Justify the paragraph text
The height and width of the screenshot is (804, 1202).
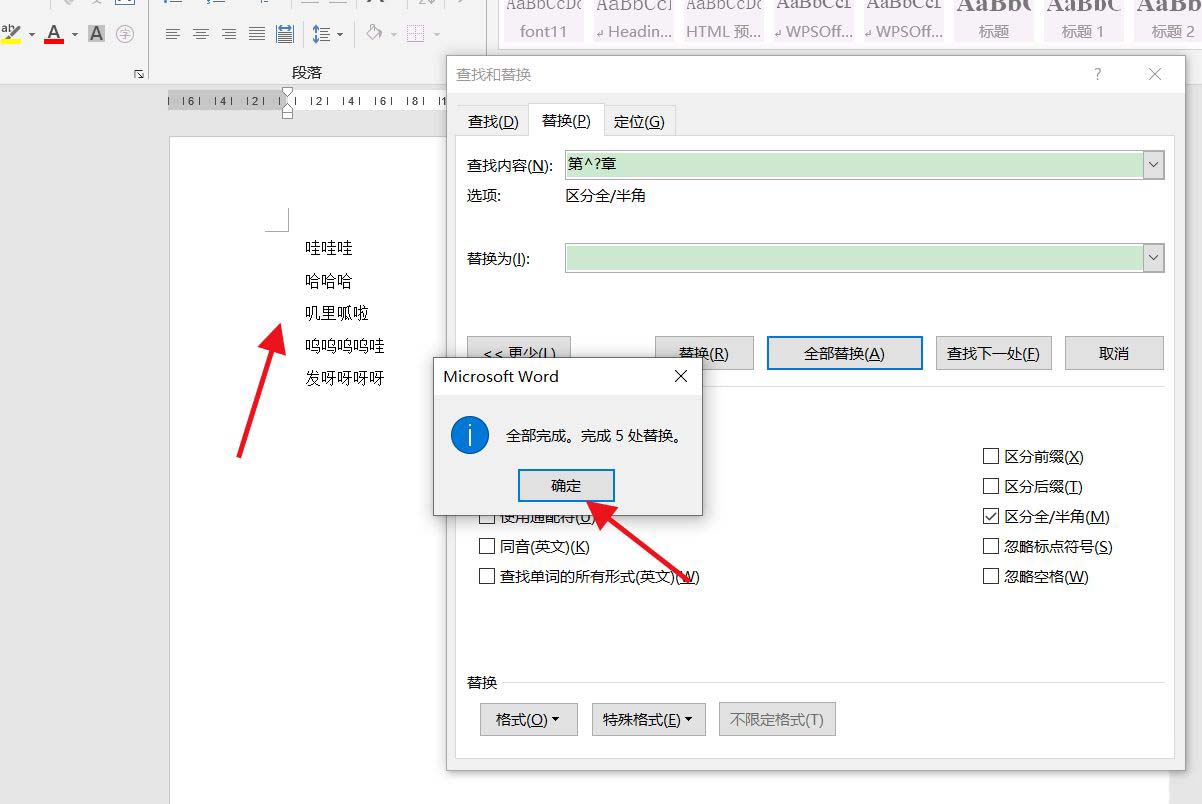(x=257, y=34)
